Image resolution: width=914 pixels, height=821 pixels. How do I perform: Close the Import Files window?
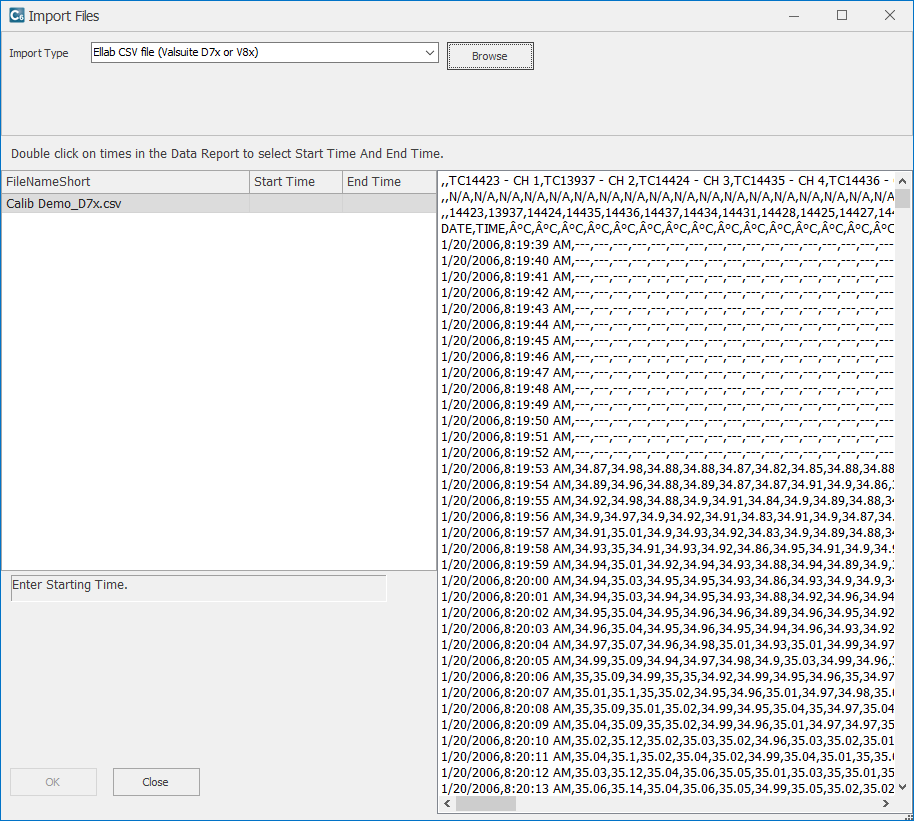pos(890,16)
